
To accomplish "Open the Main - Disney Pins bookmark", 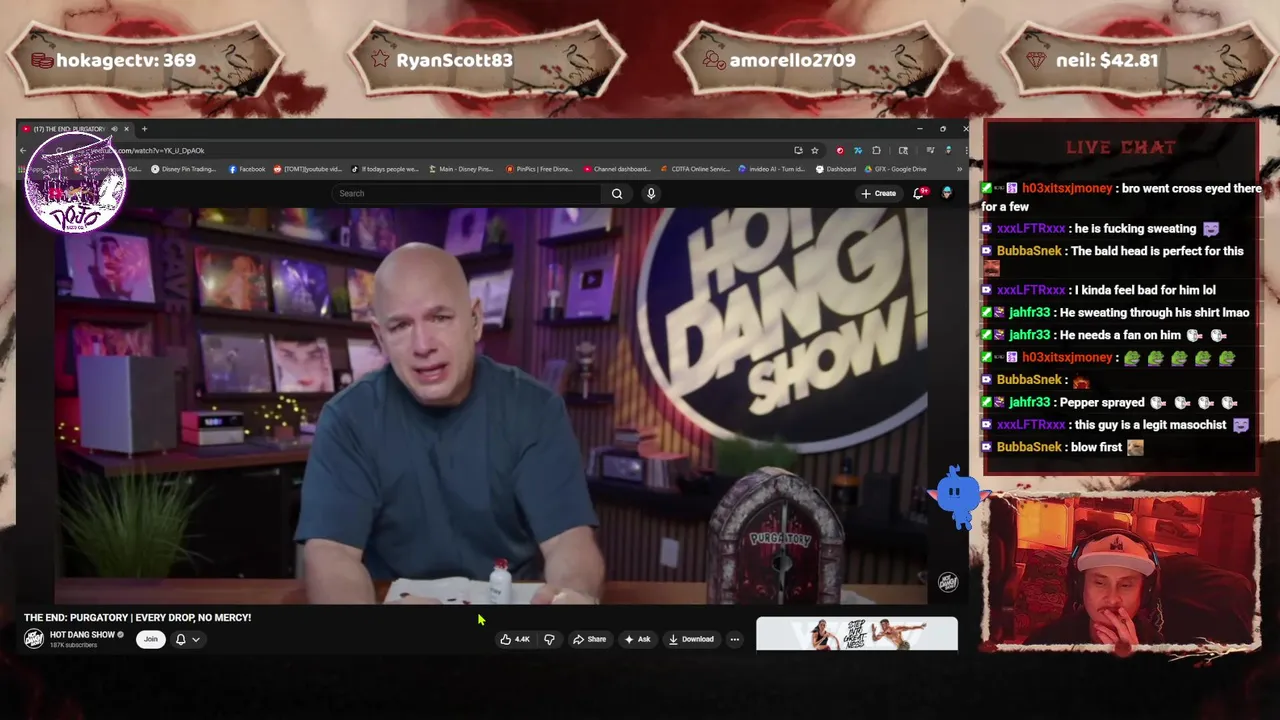I will coord(461,169).
